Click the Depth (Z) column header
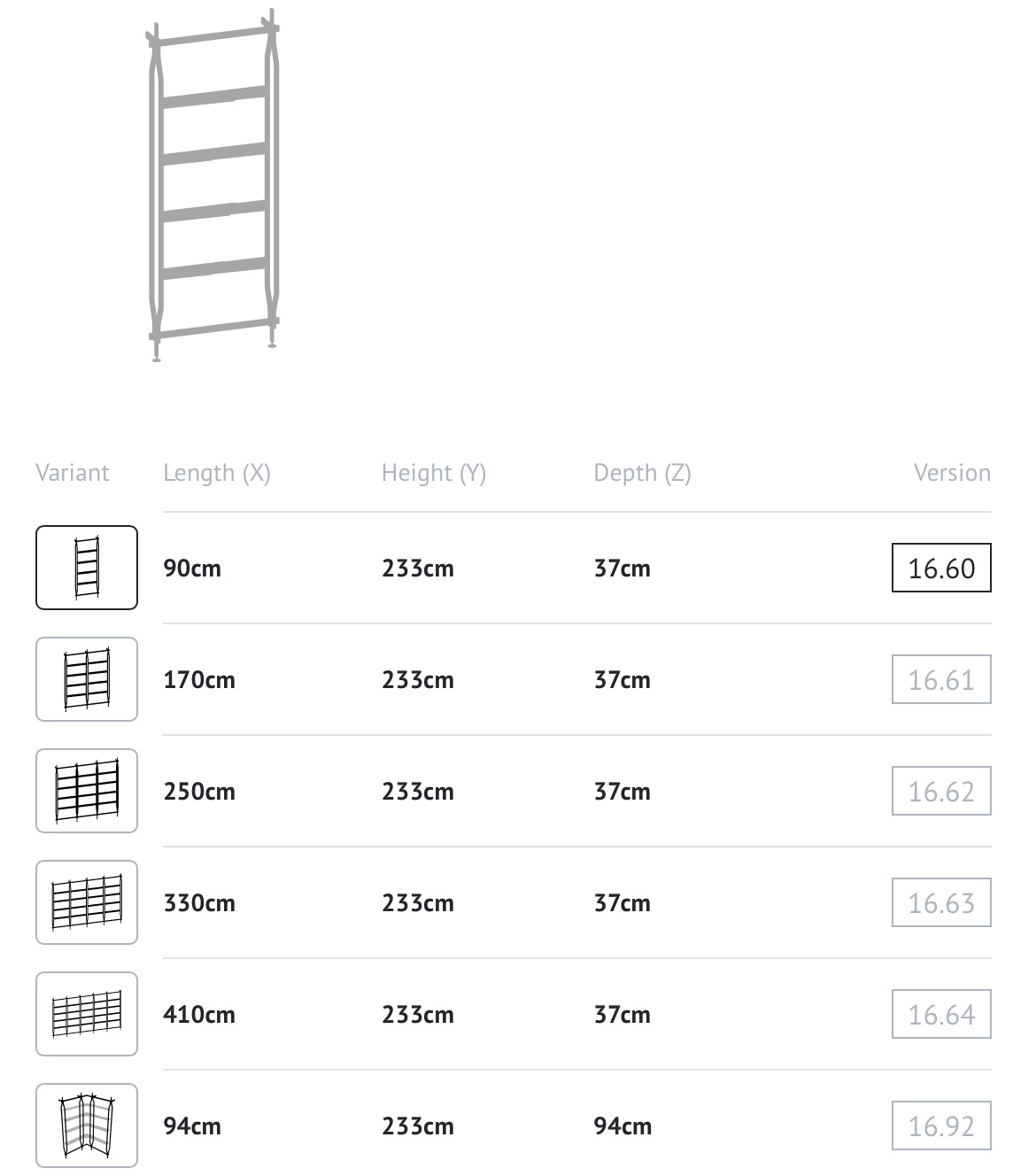 coord(642,473)
